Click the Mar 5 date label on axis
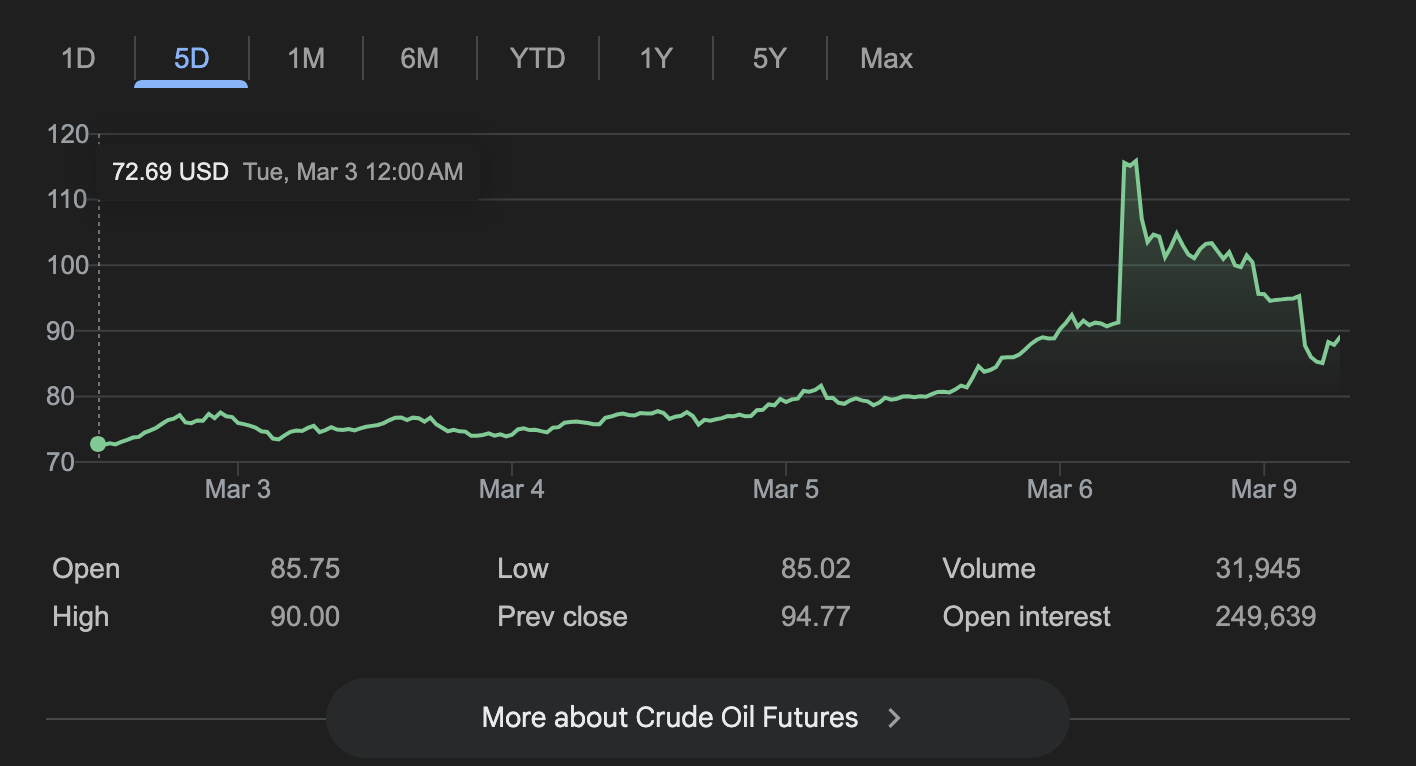This screenshot has height=766, width=1416. [x=785, y=489]
